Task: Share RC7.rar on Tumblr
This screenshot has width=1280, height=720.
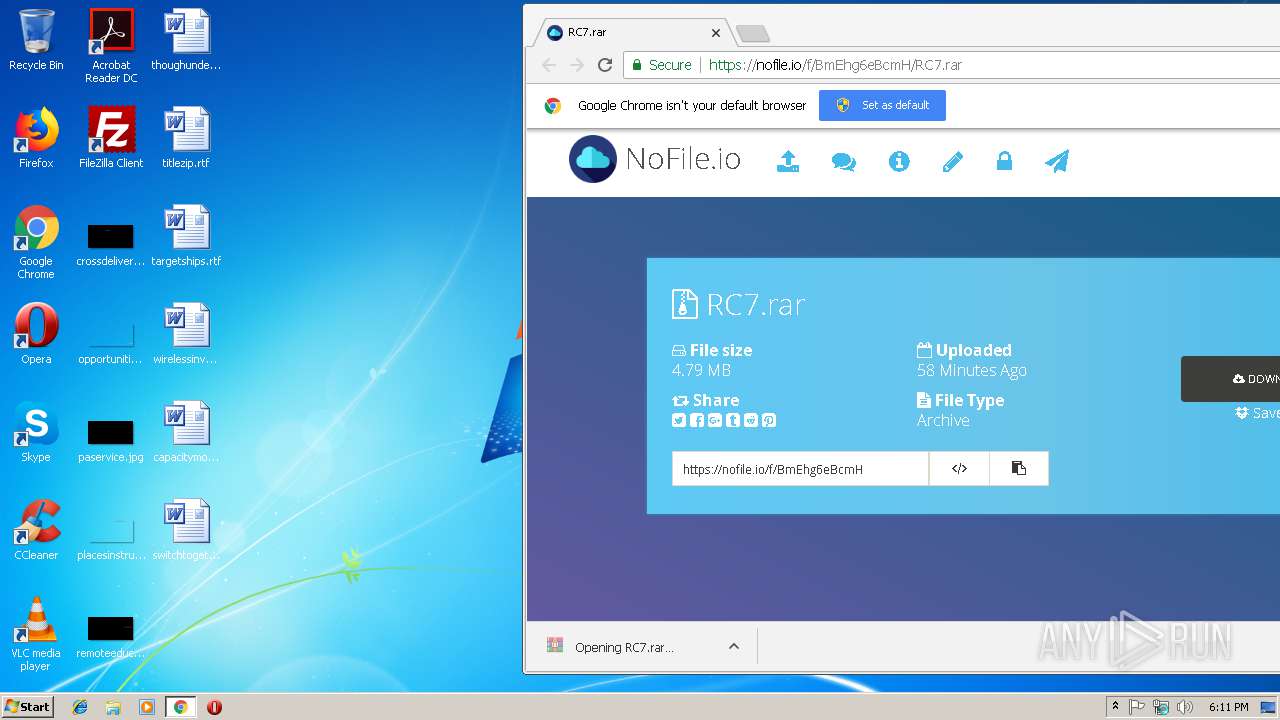Action: [733, 421]
